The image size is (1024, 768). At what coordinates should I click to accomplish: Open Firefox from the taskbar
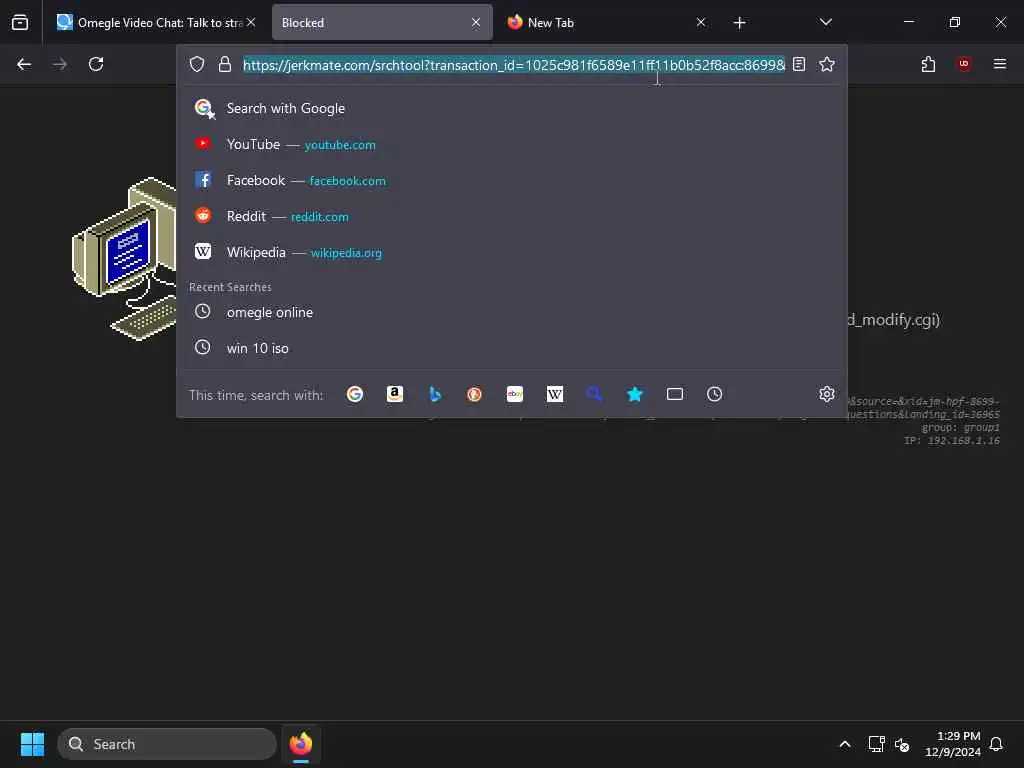(x=301, y=744)
